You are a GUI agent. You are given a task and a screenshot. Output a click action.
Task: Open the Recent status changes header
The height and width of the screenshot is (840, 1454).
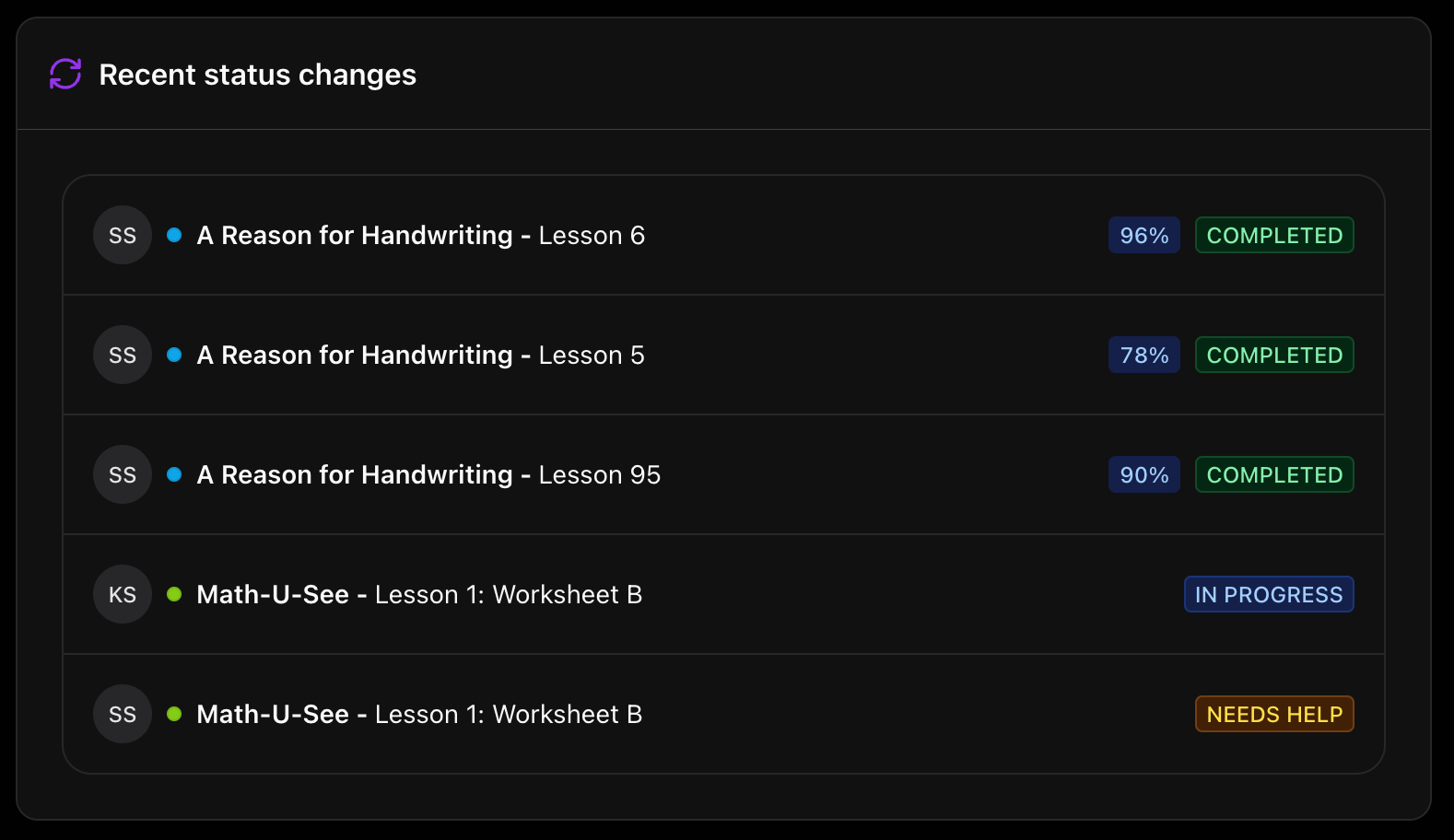click(x=258, y=75)
